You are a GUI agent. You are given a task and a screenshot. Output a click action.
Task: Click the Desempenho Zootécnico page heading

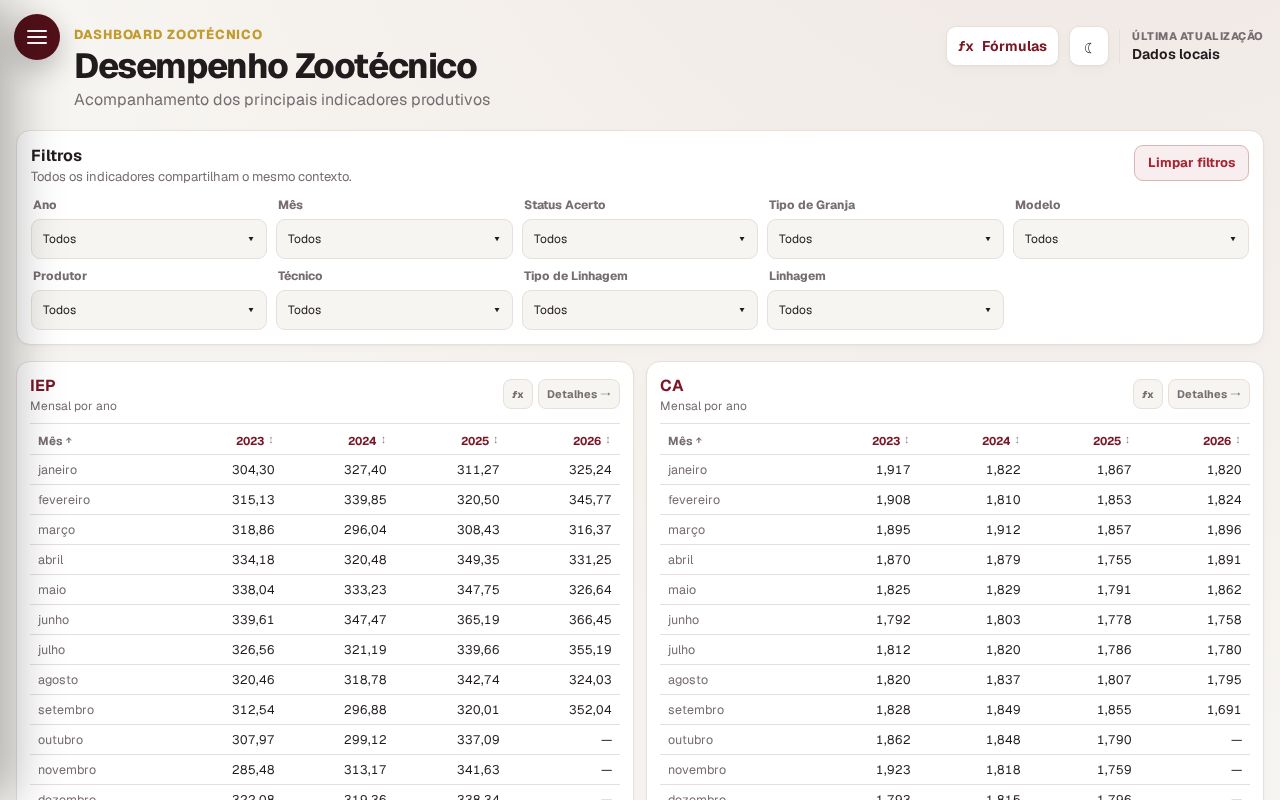pyautogui.click(x=275, y=66)
